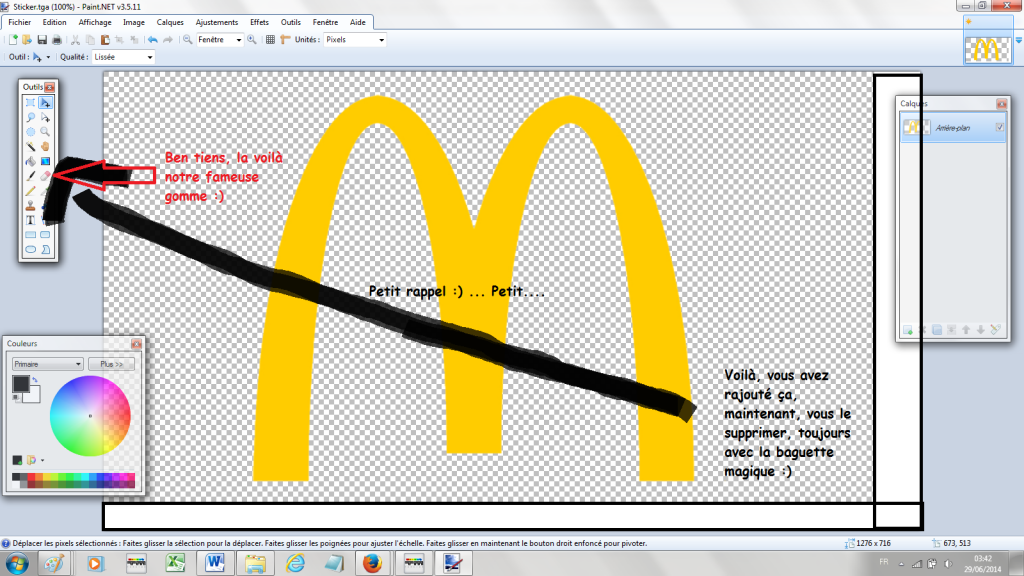Click the layer properties icon in Calques
This screenshot has height=576, width=1024.
point(995,330)
